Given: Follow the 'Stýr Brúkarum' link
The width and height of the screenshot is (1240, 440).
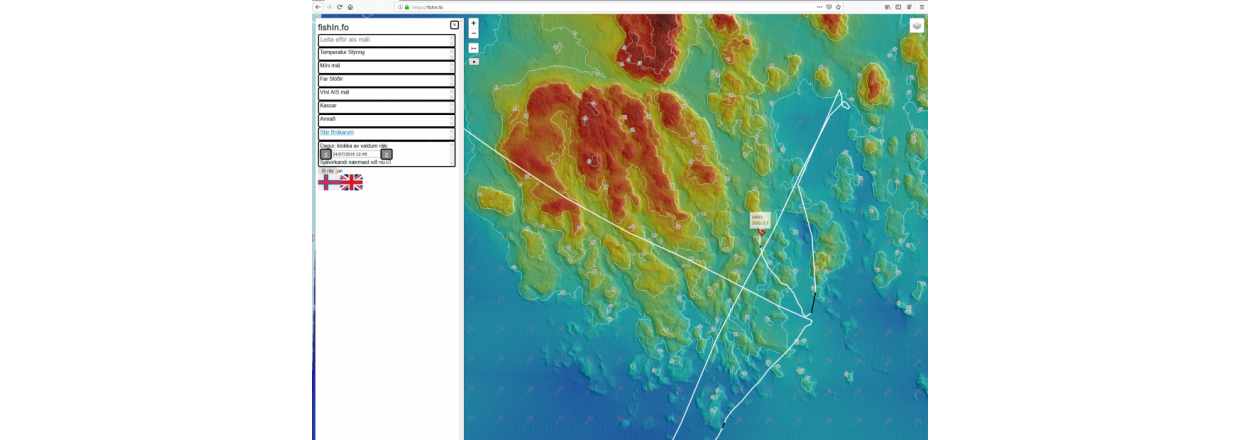Looking at the screenshot, I should [x=336, y=132].
